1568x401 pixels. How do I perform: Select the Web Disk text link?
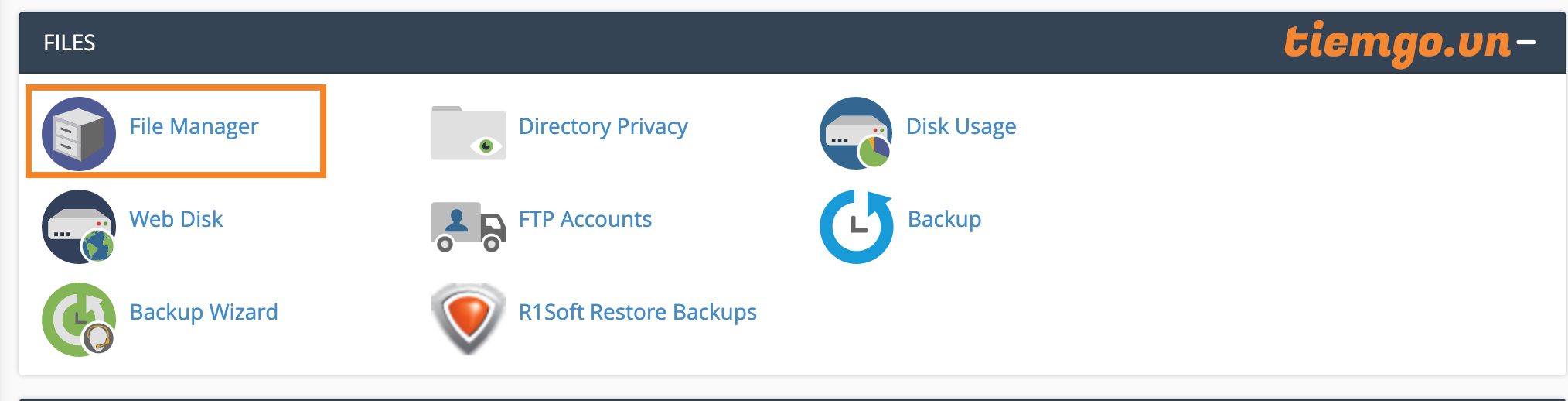pyautogui.click(x=176, y=219)
